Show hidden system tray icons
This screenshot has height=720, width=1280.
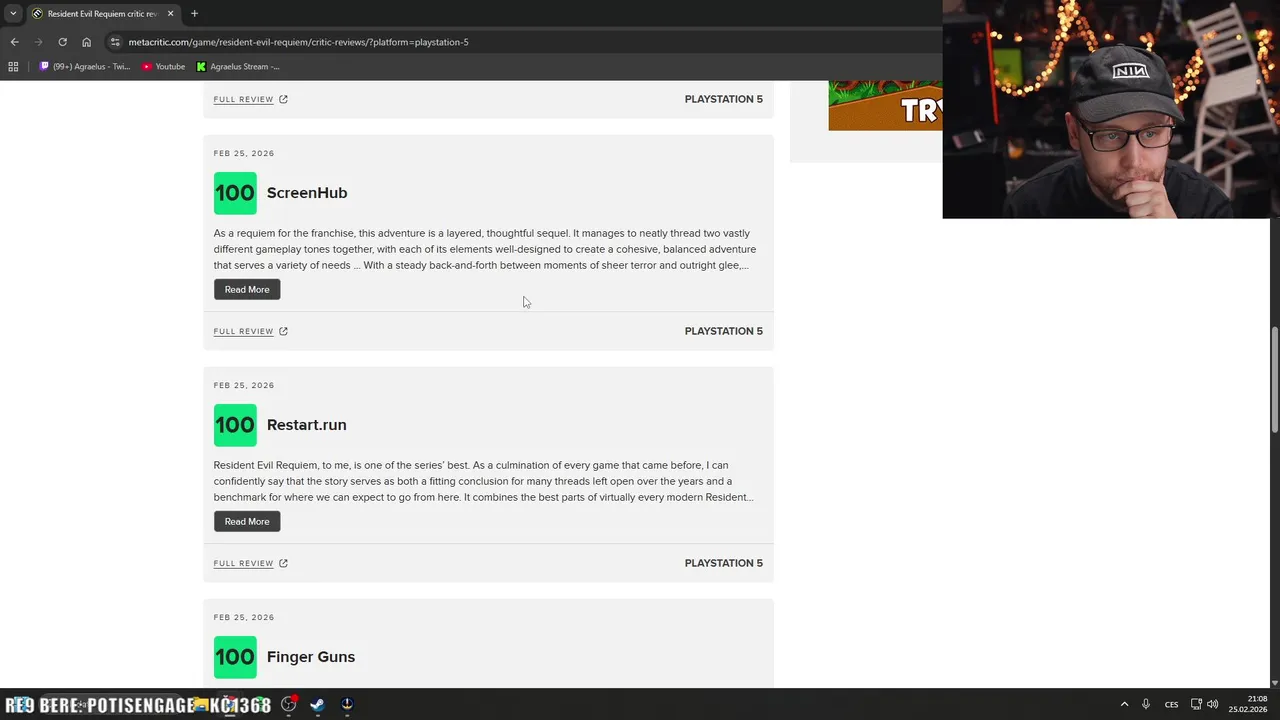[x=1124, y=704]
